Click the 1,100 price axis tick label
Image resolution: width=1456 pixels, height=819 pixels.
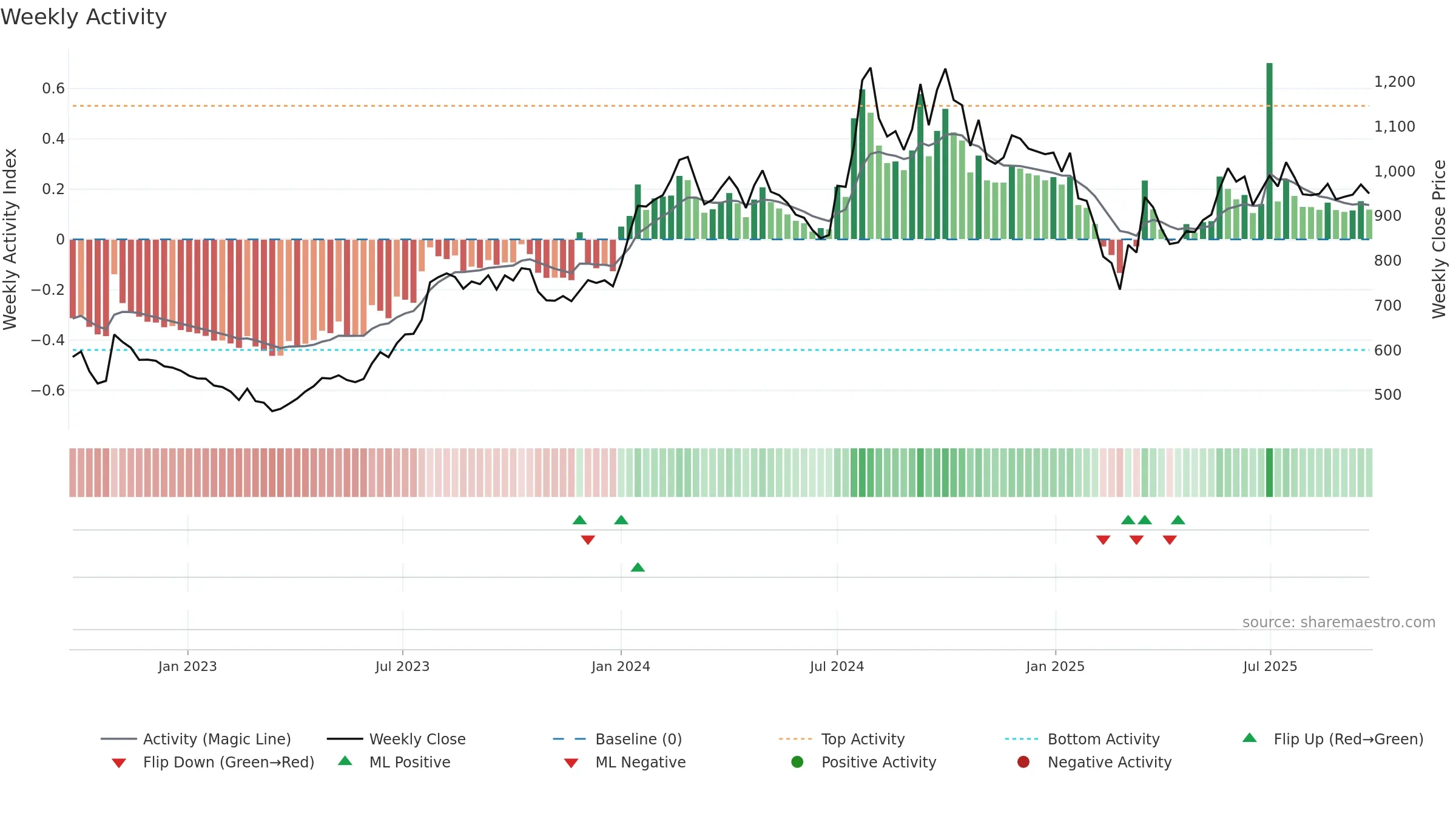point(1394,126)
